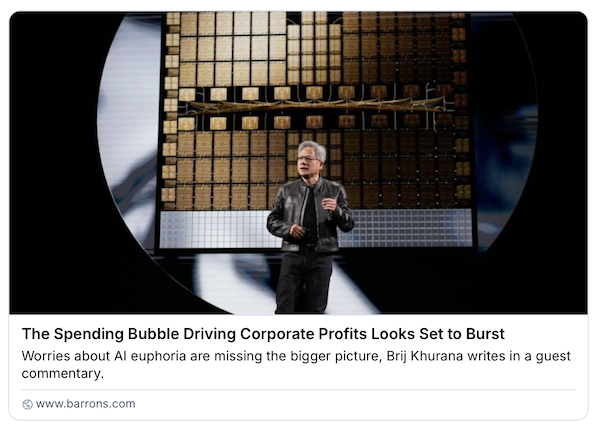Open the Spending Bubble article headline
This screenshot has width=600, height=428.
click(263, 334)
